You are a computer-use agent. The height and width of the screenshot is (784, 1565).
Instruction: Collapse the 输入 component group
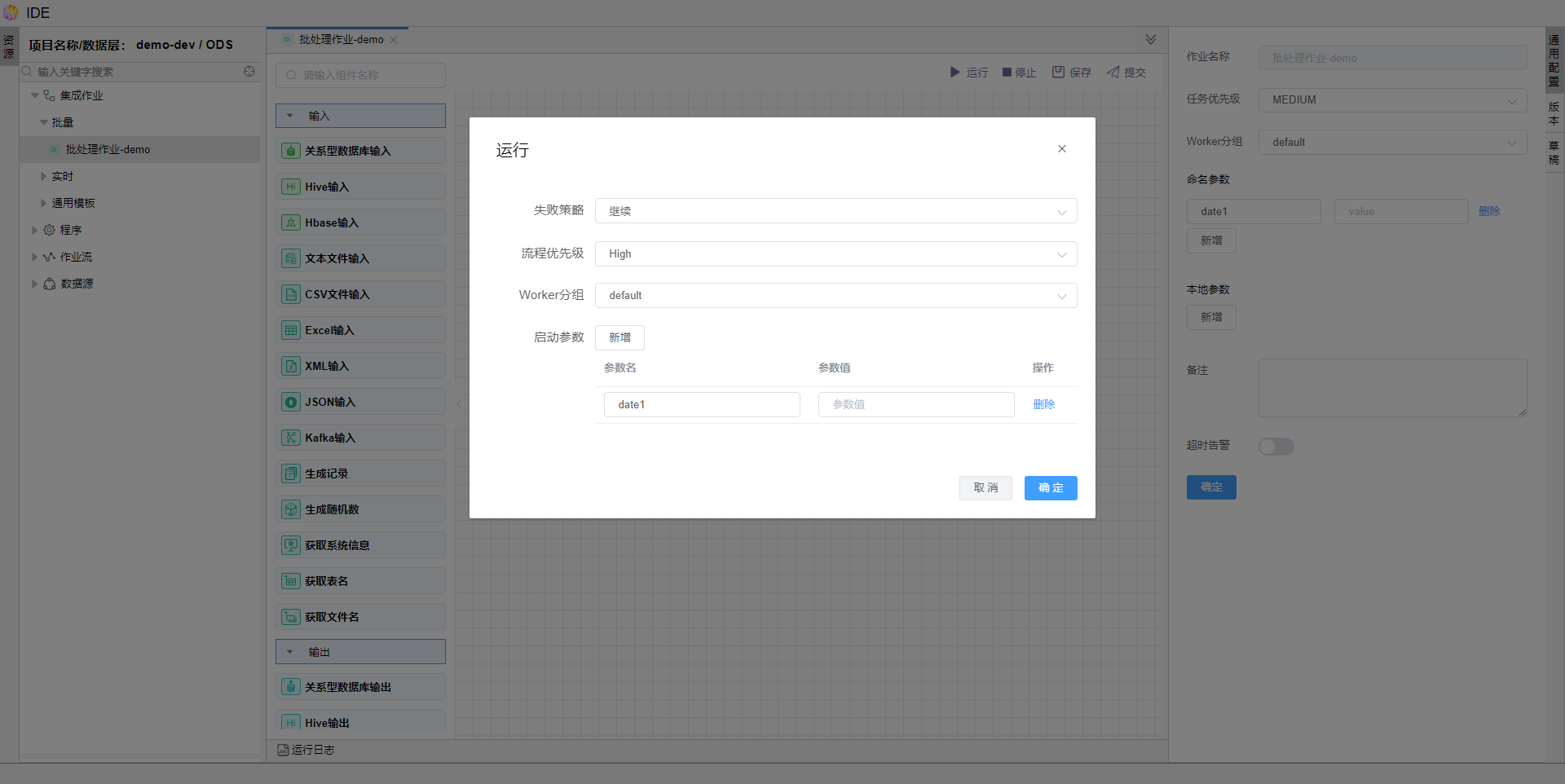pos(290,116)
